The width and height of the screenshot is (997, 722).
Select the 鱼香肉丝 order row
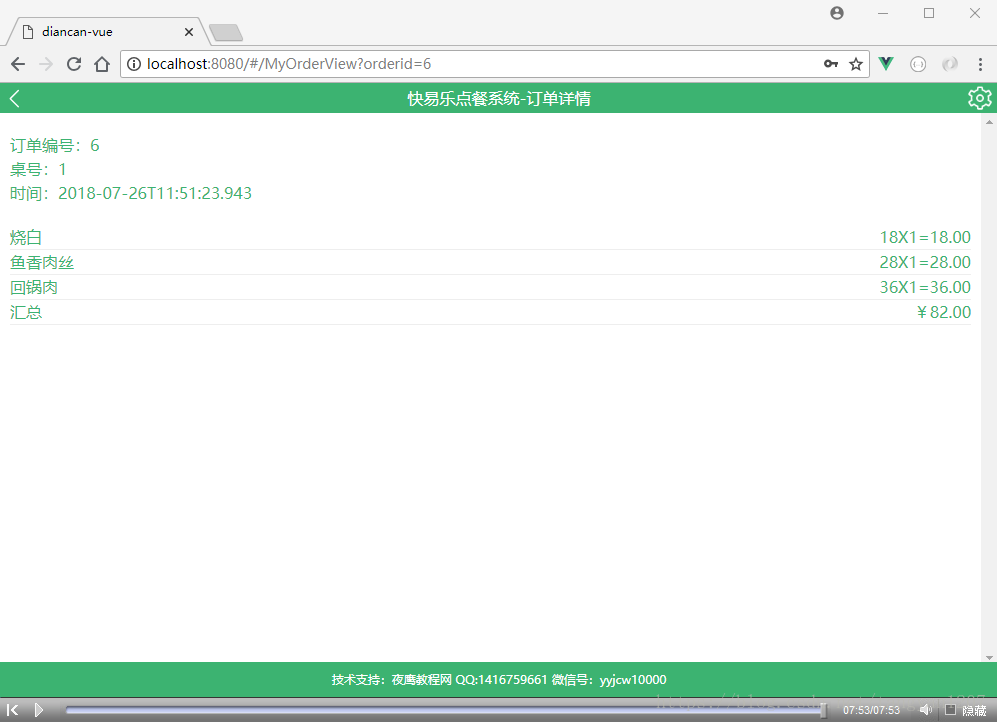pyautogui.click(x=490, y=262)
